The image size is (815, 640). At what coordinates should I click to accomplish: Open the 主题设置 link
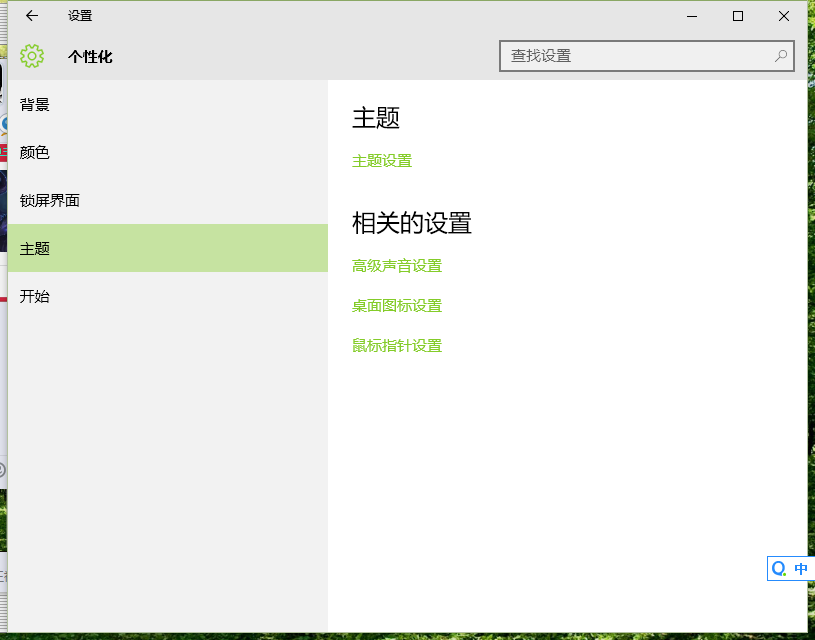(x=382, y=161)
